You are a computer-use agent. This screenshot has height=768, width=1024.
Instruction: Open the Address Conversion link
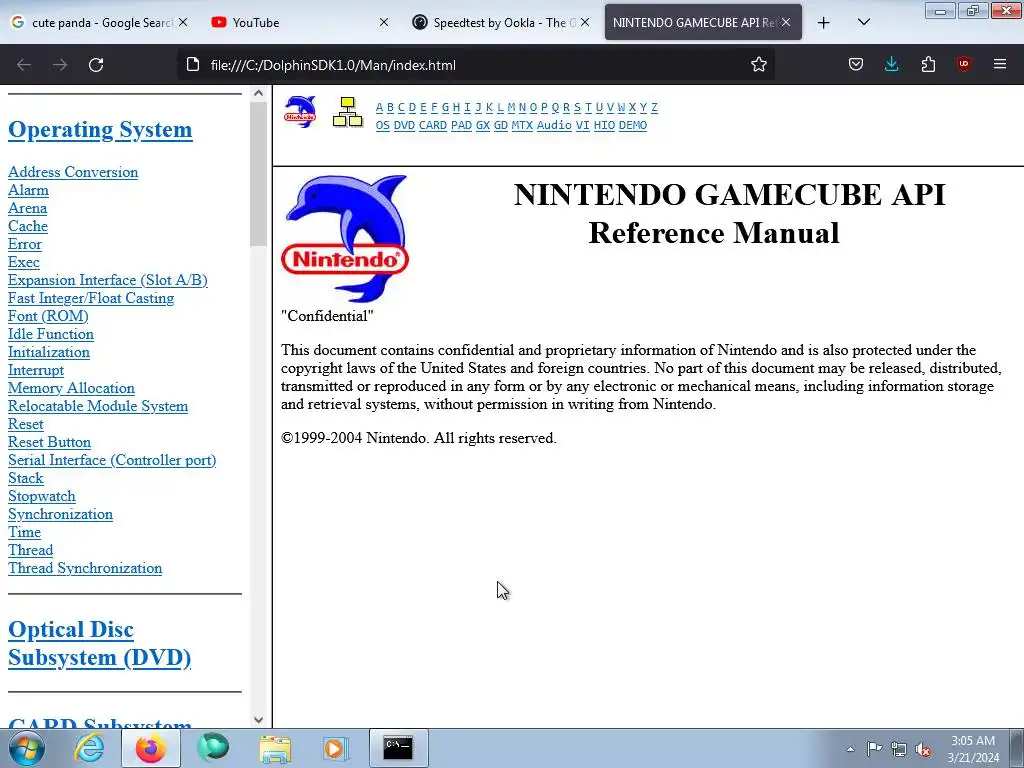click(x=73, y=172)
